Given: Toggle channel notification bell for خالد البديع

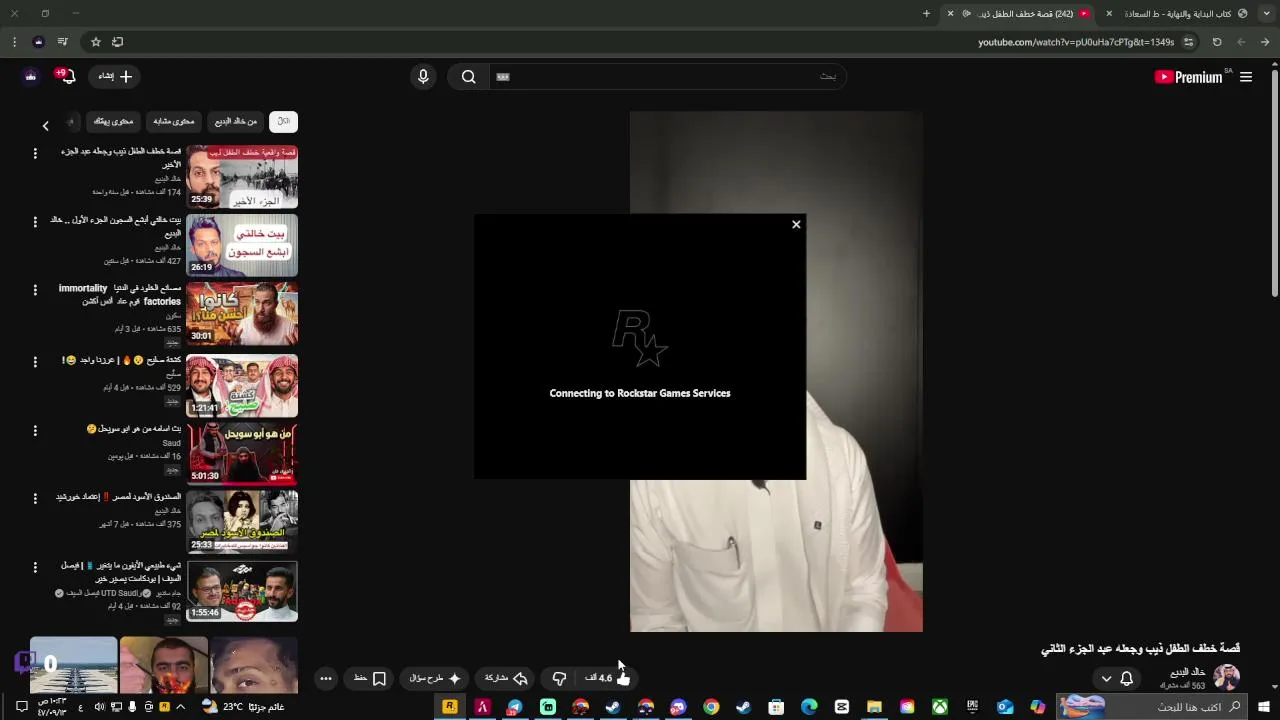Looking at the screenshot, I should click(1127, 678).
